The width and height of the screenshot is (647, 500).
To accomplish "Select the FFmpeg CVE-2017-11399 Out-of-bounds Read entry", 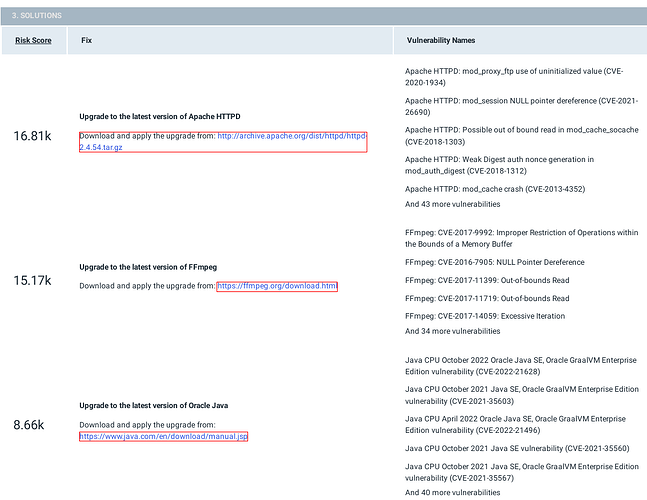I will pos(487,280).
